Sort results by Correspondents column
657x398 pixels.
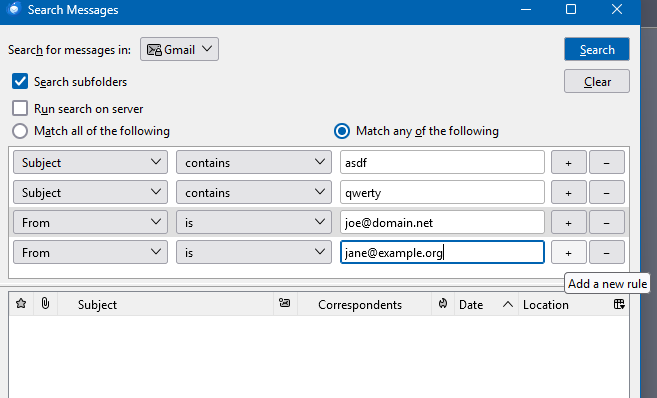click(x=365, y=304)
